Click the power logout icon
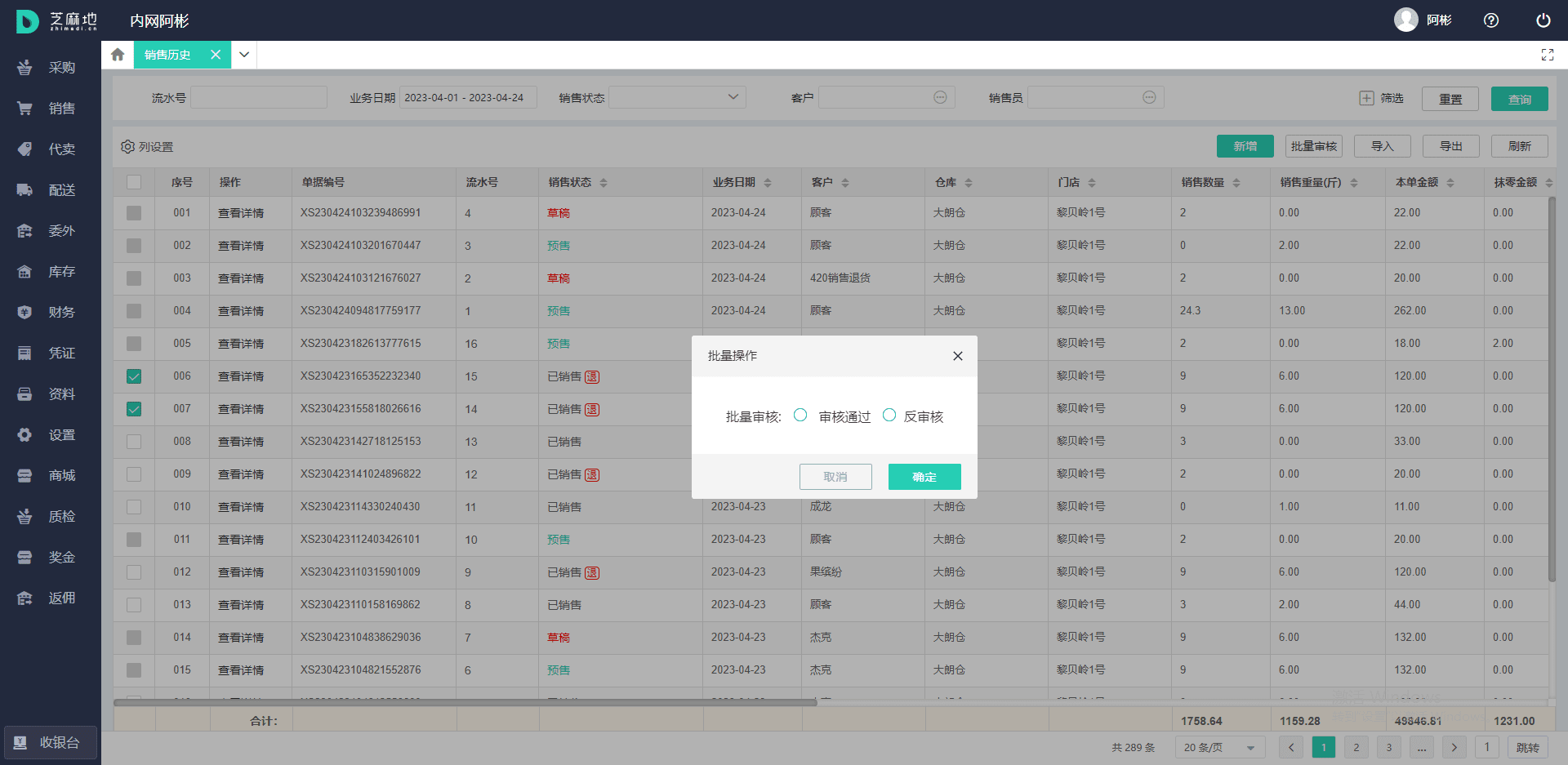 click(x=1543, y=20)
